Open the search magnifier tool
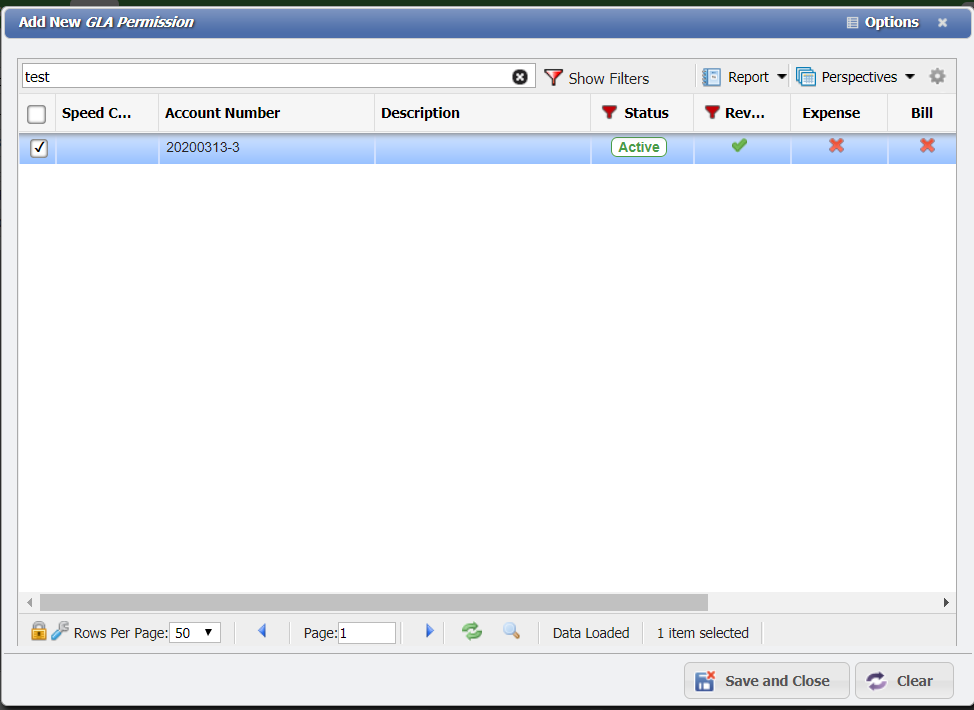974x710 pixels. [x=512, y=632]
